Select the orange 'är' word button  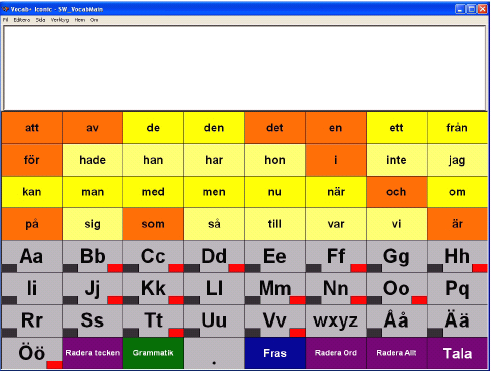click(457, 224)
